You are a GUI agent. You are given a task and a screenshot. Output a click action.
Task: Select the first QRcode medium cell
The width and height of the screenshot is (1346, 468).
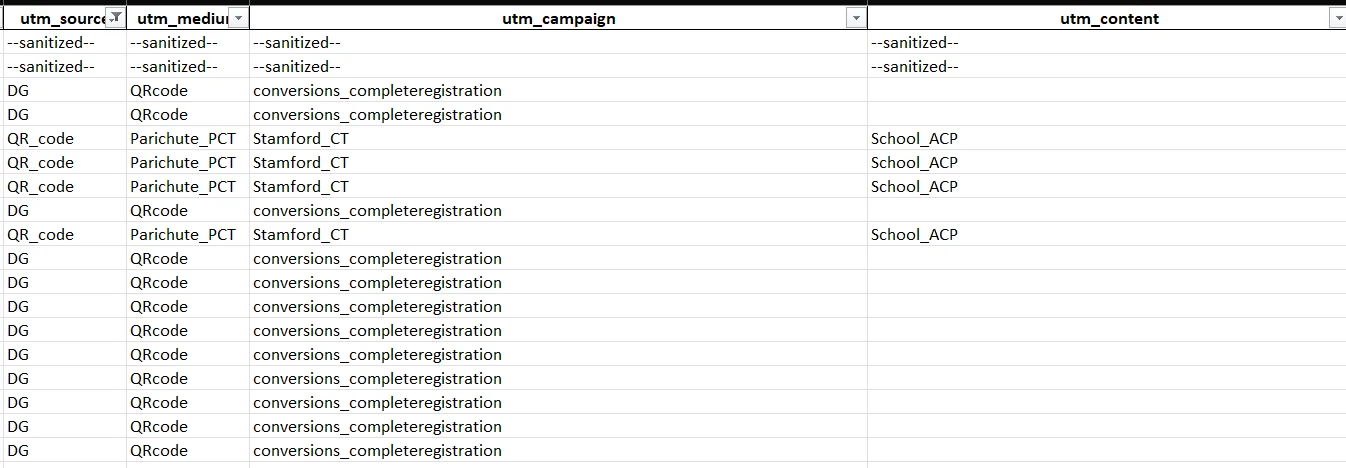[x=188, y=90]
